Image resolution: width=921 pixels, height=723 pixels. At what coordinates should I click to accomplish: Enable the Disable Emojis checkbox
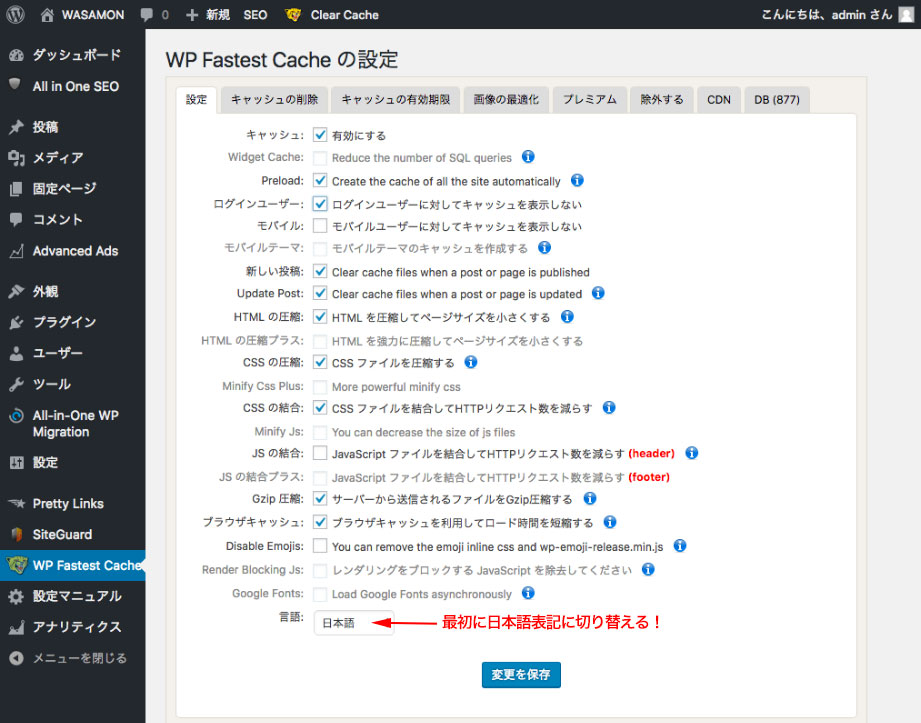click(x=320, y=546)
